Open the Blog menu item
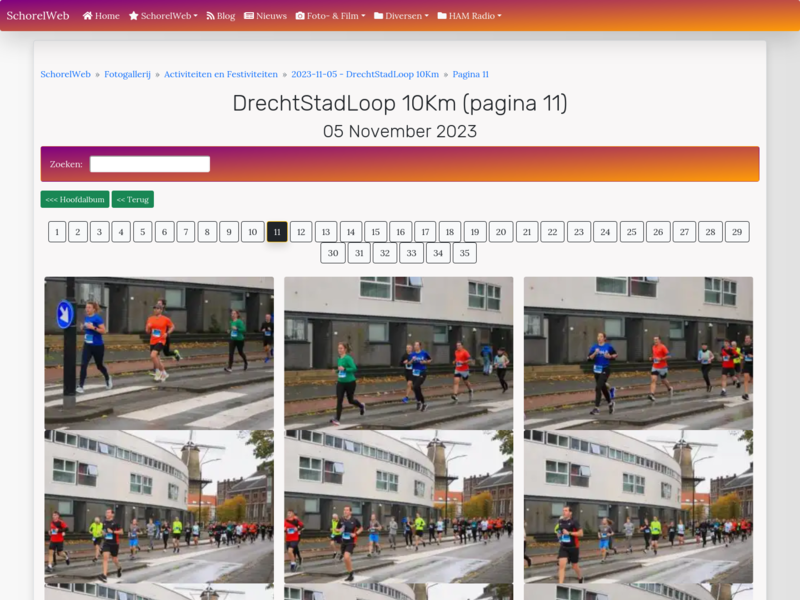This screenshot has height=600, width=800. [x=220, y=16]
